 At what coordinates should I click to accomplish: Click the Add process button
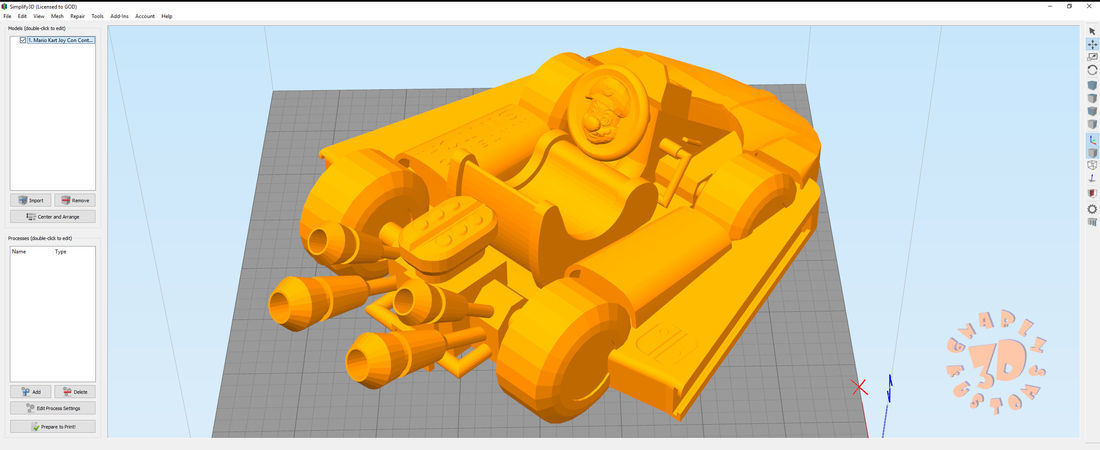point(31,392)
